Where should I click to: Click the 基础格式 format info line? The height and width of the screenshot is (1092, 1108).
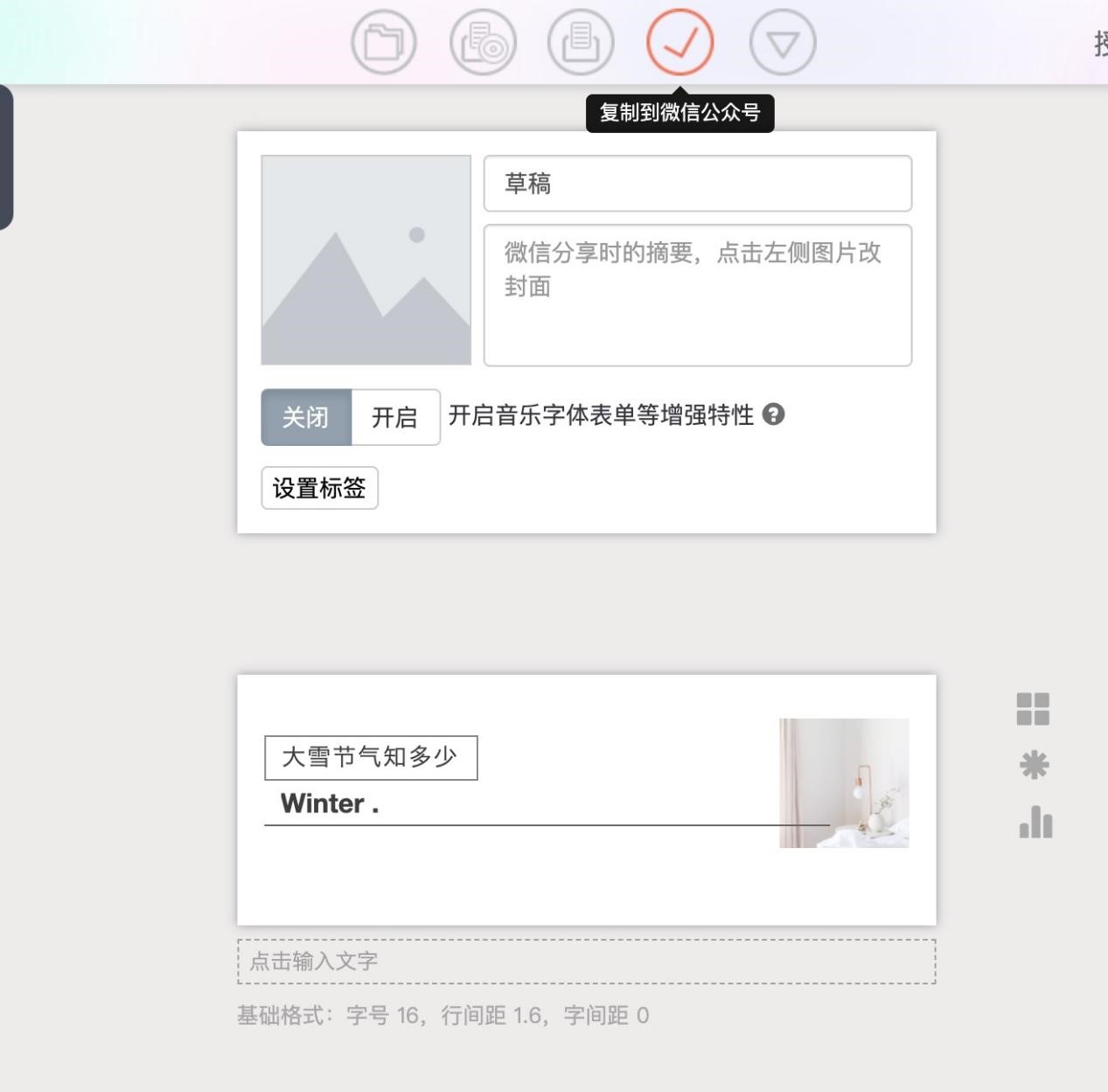coord(443,1015)
